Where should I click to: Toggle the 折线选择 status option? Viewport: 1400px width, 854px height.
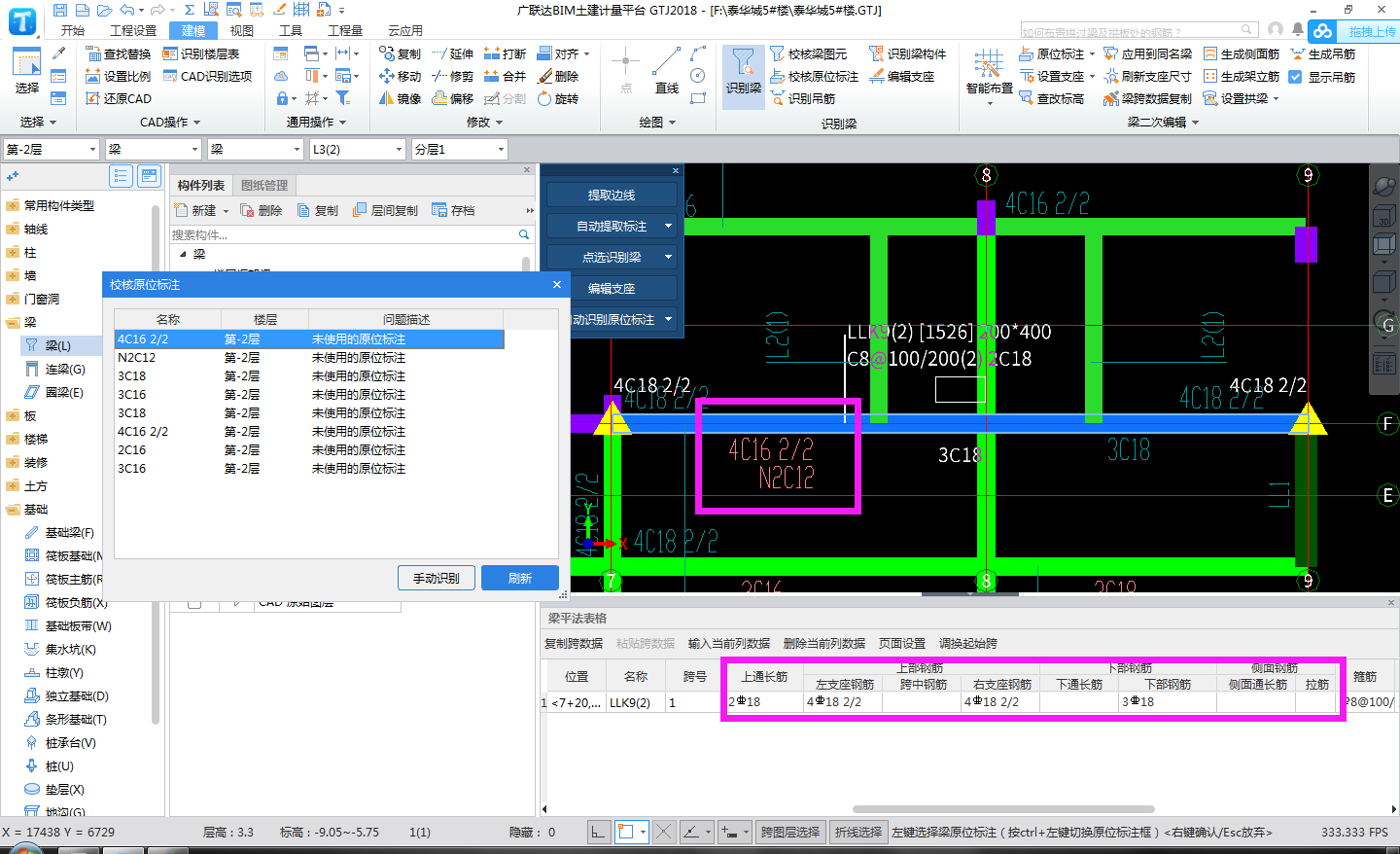[857, 832]
